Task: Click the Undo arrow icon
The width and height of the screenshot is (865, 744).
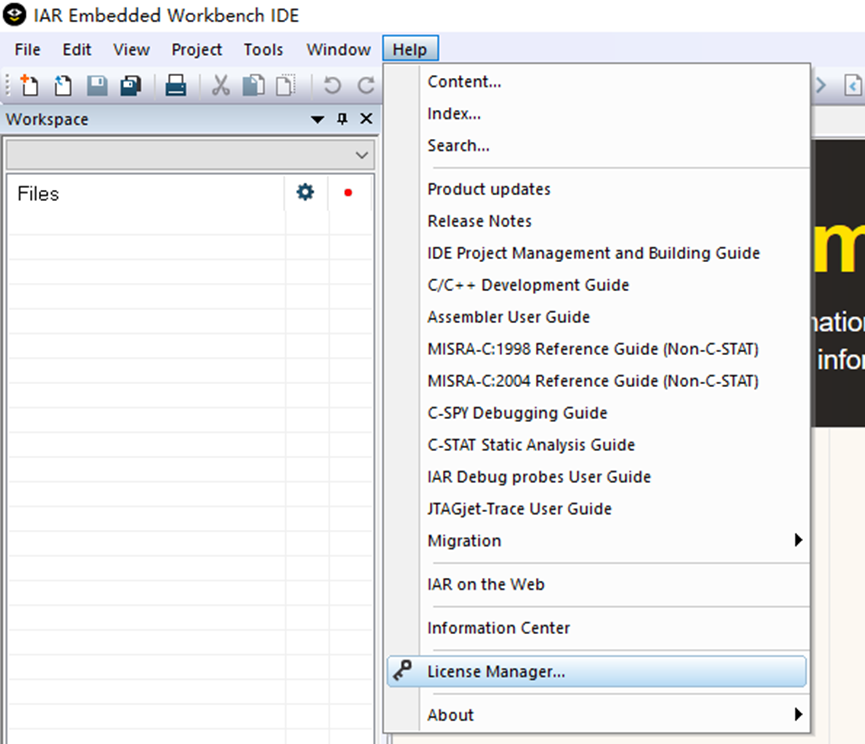Action: (x=332, y=85)
